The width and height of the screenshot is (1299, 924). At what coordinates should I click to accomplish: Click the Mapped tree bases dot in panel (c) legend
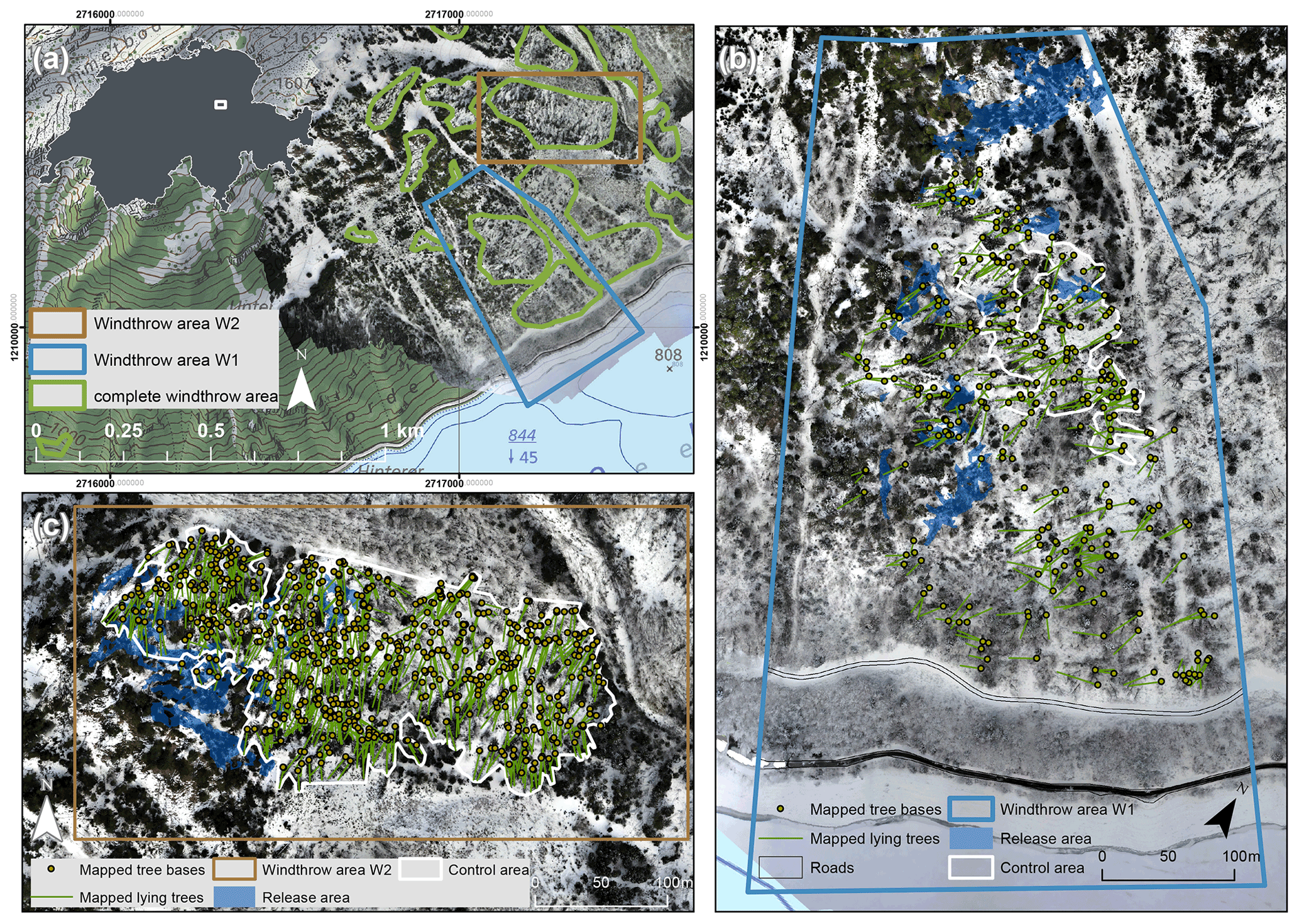pyautogui.click(x=52, y=869)
